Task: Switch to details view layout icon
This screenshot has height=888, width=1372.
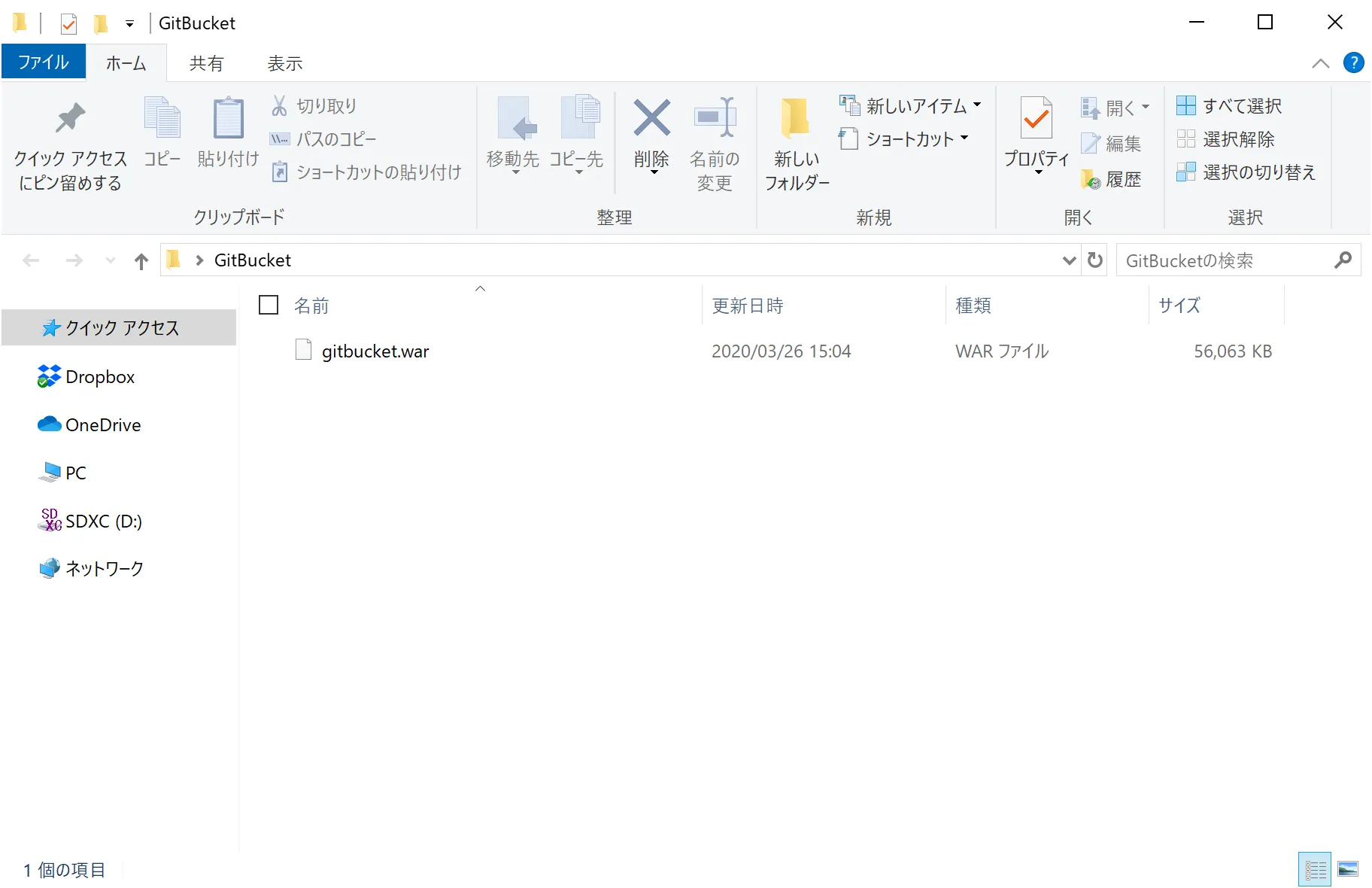Action: [1315, 870]
